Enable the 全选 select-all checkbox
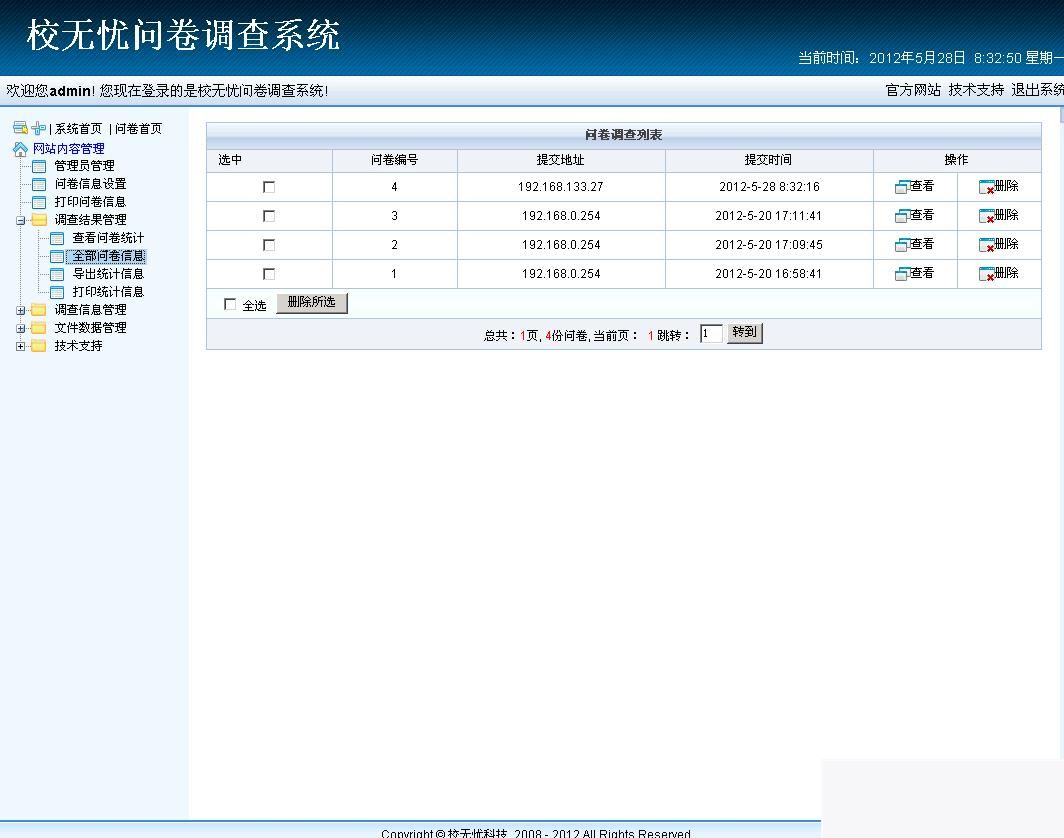The width and height of the screenshot is (1064, 838). (x=231, y=303)
